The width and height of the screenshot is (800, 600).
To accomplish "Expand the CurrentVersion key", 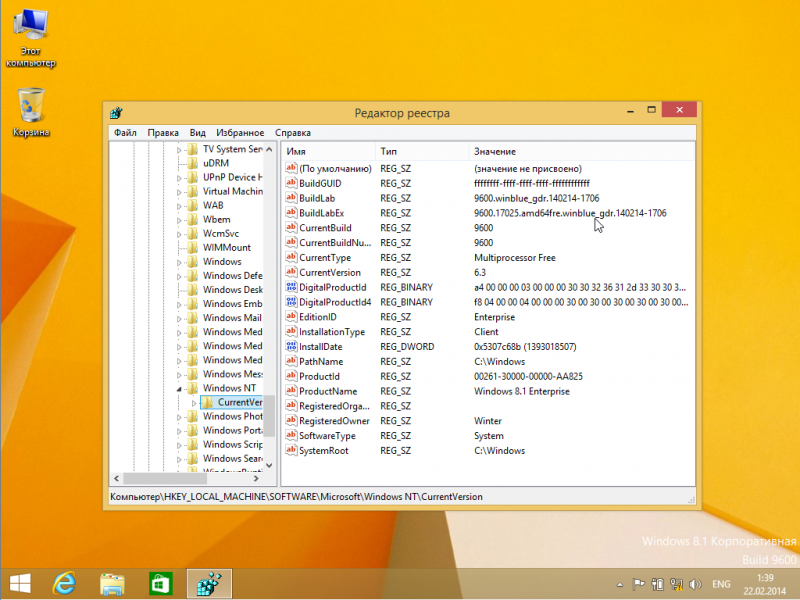I will (194, 403).
